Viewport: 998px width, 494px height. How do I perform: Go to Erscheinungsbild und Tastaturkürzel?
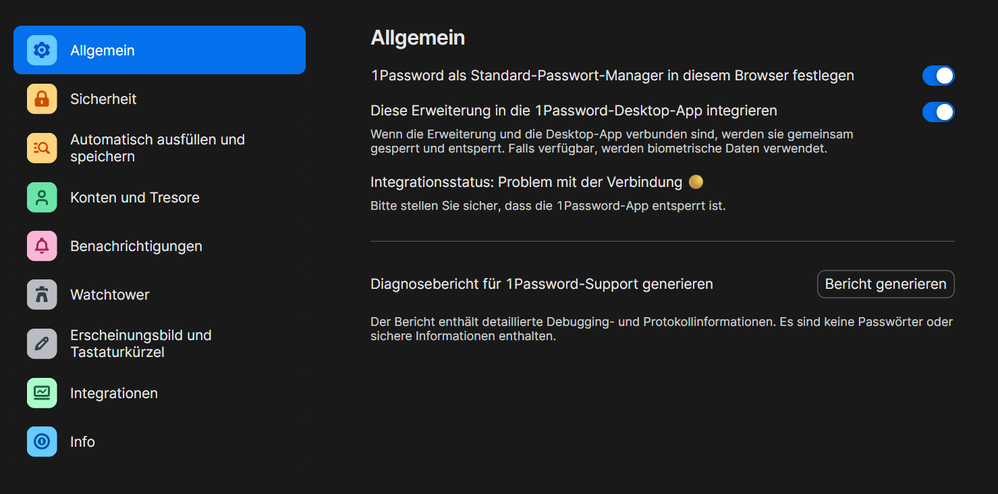(x=140, y=343)
